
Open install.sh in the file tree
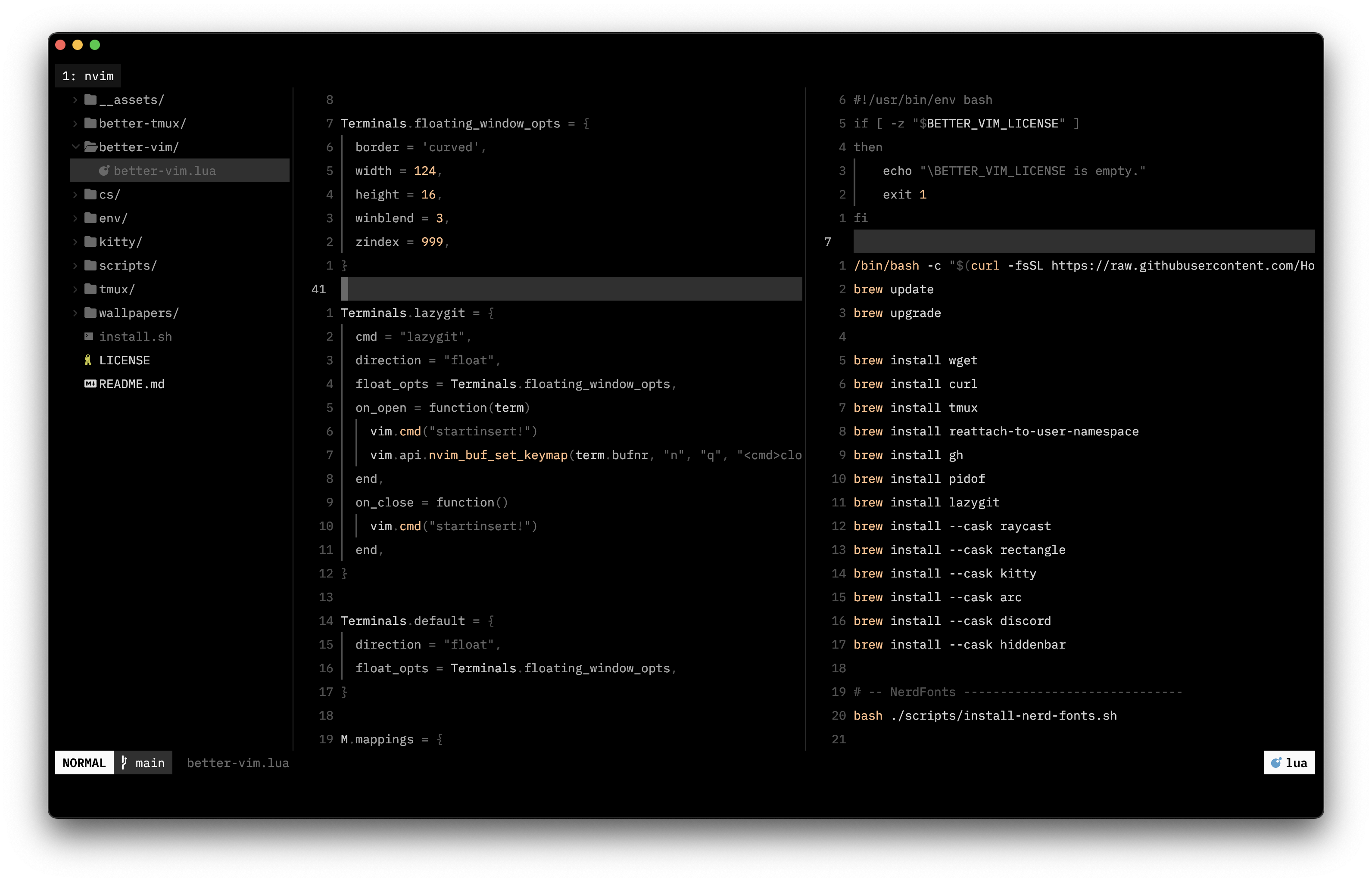[x=135, y=336]
